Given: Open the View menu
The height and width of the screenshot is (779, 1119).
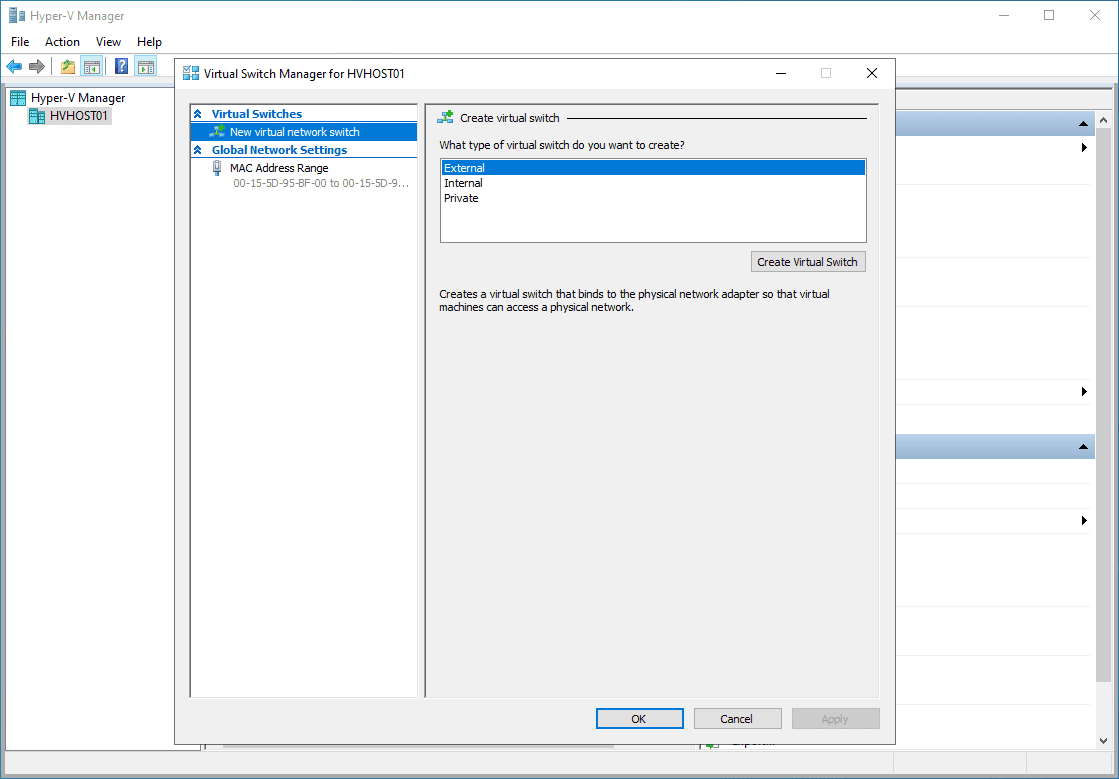Looking at the screenshot, I should point(108,41).
